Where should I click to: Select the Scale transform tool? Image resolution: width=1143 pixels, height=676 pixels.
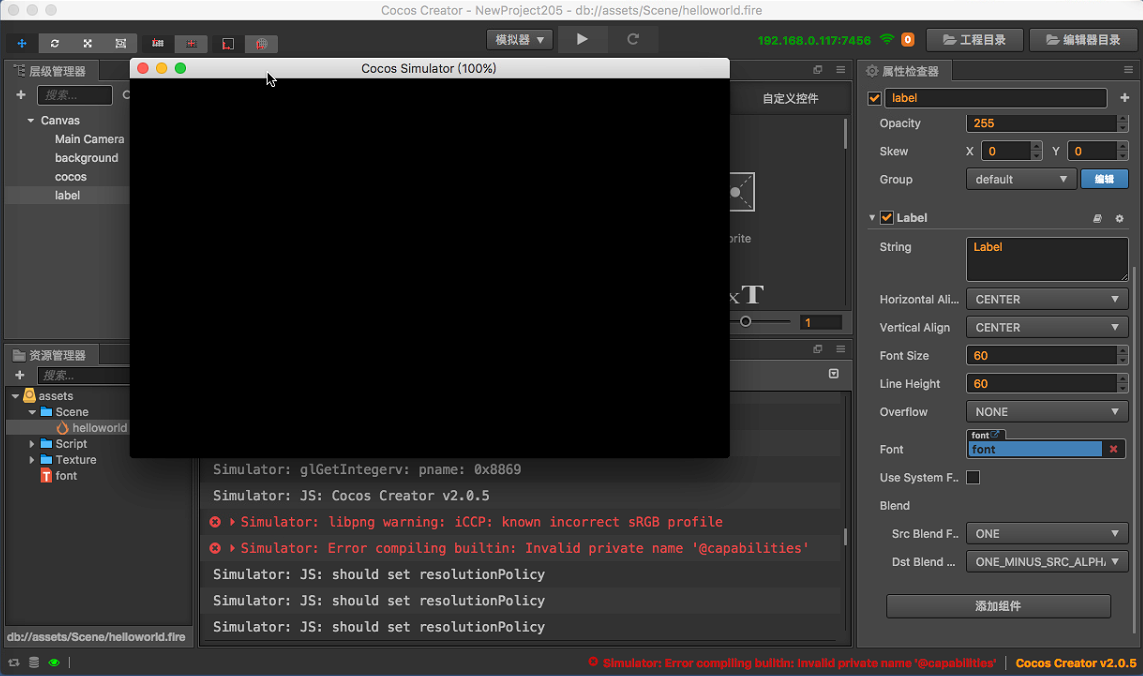[87, 44]
